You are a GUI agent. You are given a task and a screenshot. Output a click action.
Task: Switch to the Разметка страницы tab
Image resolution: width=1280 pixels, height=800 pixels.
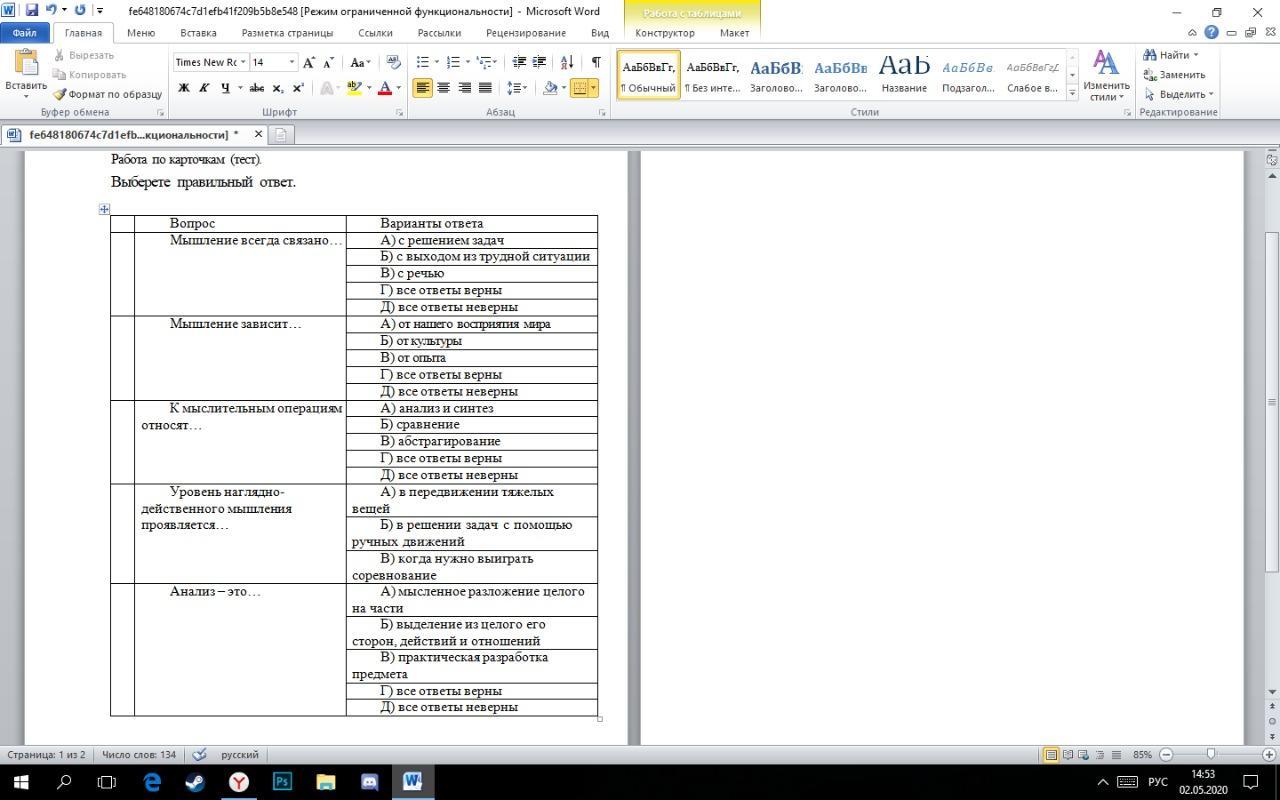click(x=287, y=33)
